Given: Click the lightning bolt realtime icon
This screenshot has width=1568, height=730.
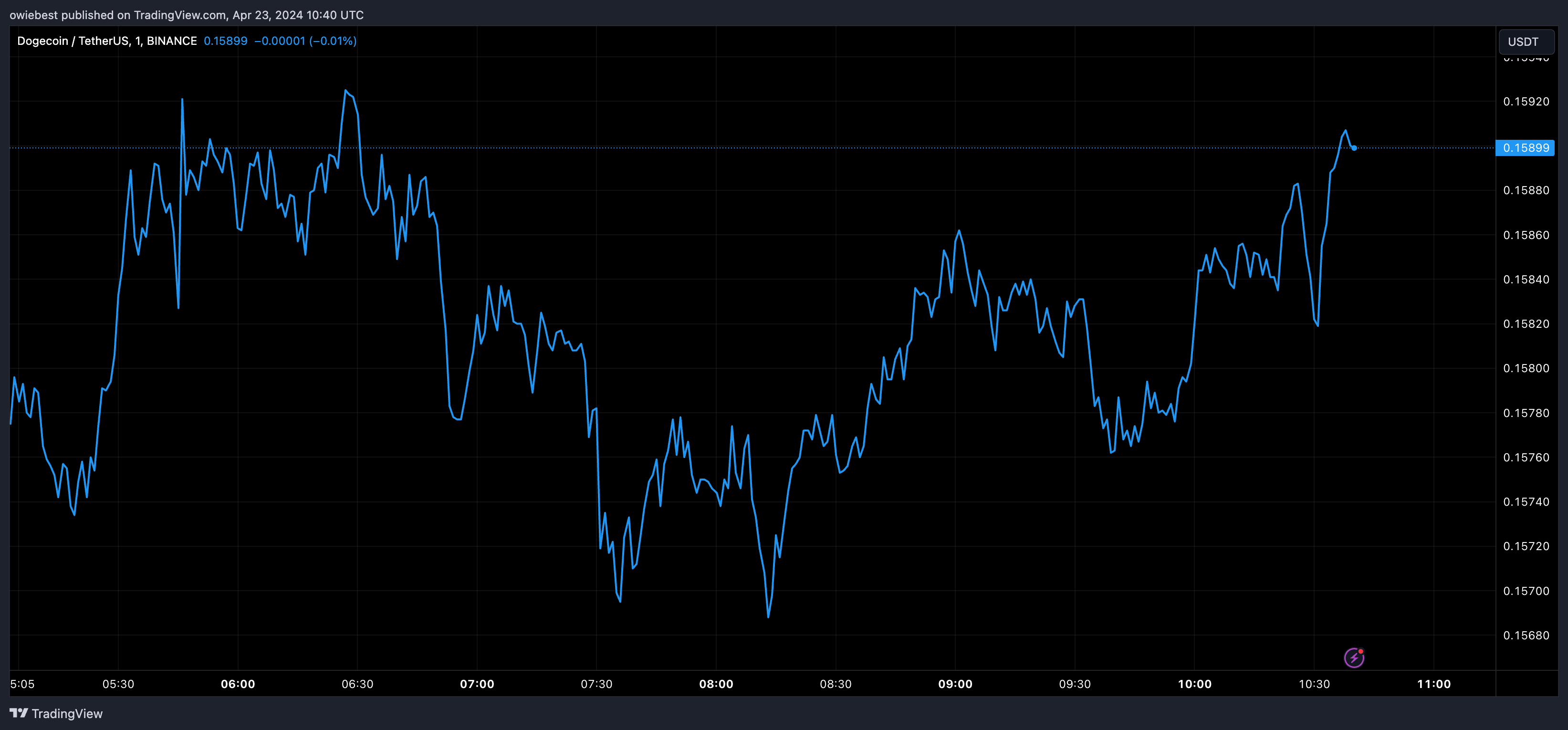Looking at the screenshot, I should click(x=1354, y=657).
